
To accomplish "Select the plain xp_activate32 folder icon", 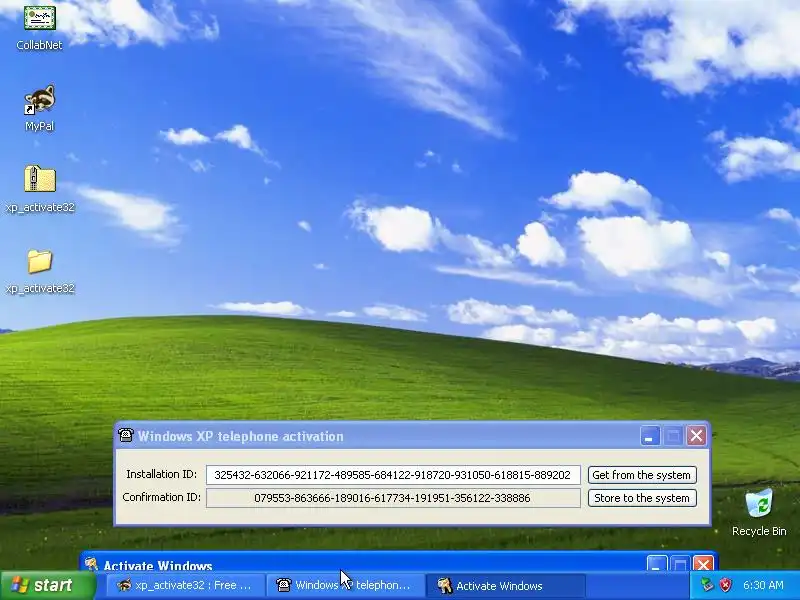I will click(40, 261).
